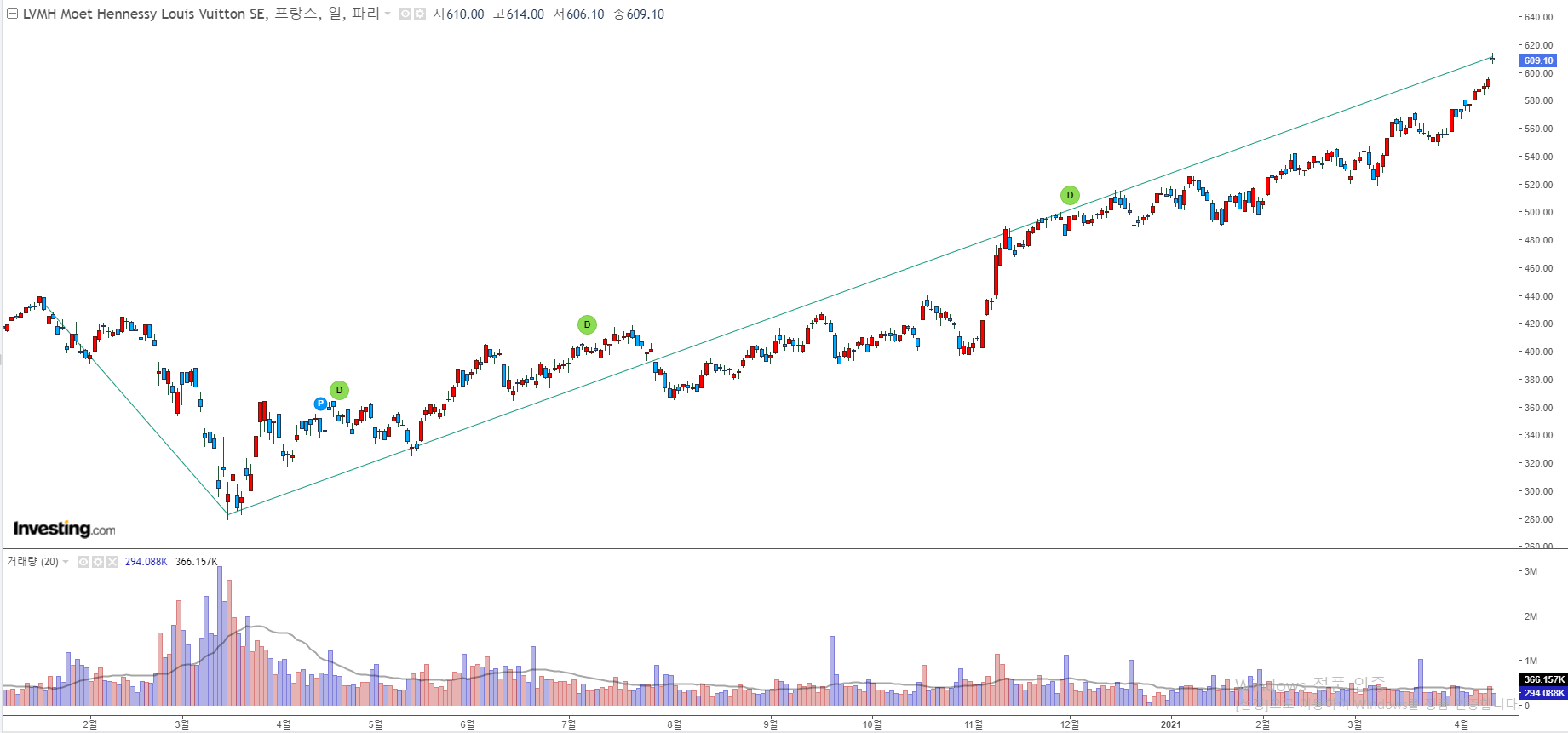The height and width of the screenshot is (733, 1568).
Task: Click the blue P marker on April candles
Action: pos(320,404)
